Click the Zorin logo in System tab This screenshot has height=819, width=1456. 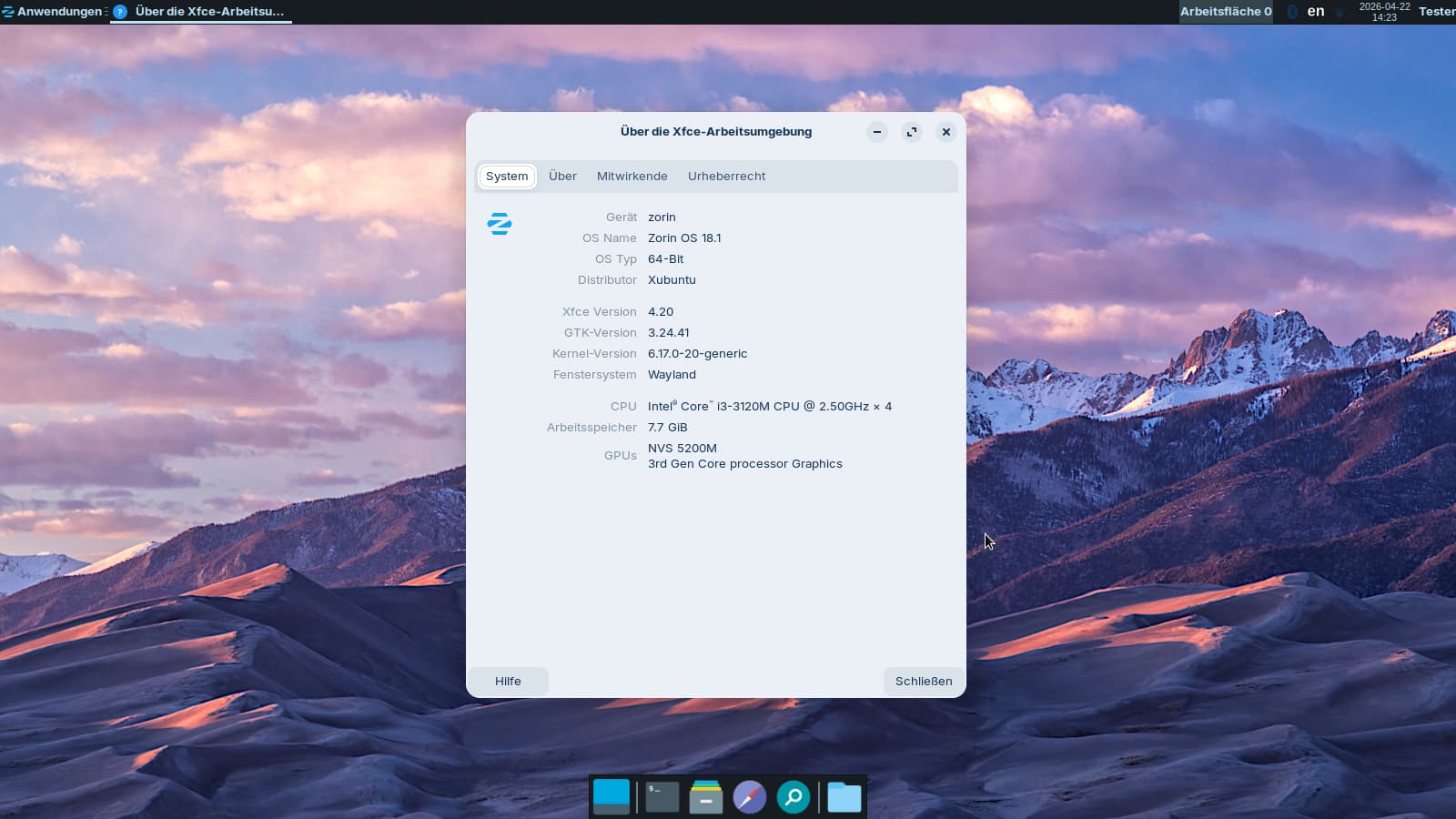(x=500, y=224)
